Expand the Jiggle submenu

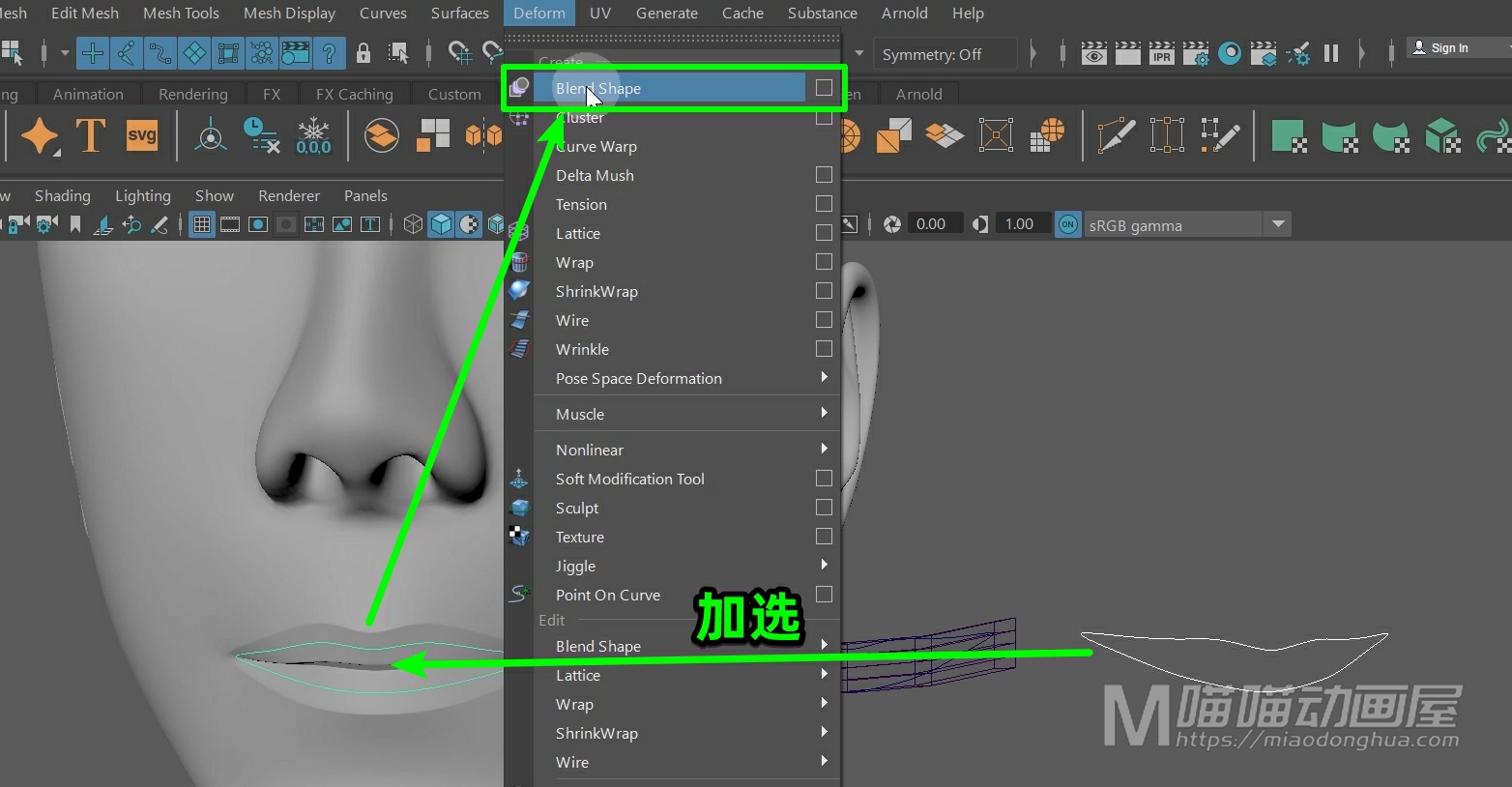coord(687,566)
